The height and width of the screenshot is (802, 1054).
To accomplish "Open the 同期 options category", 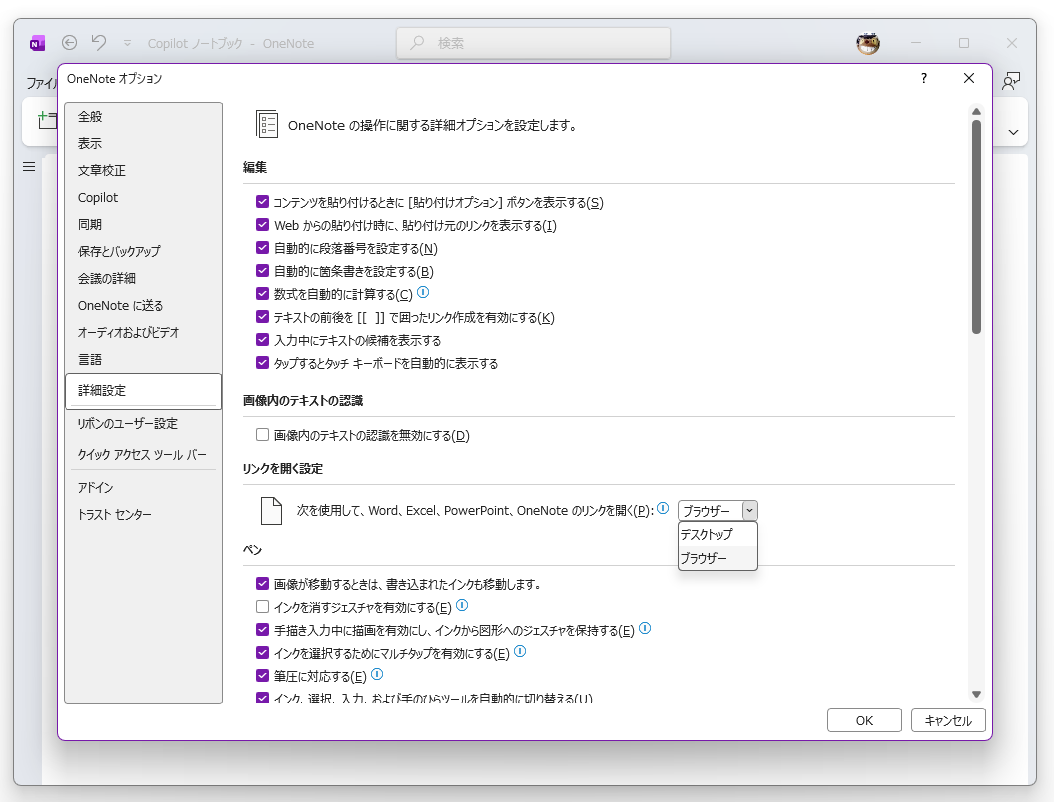I will click(143, 224).
